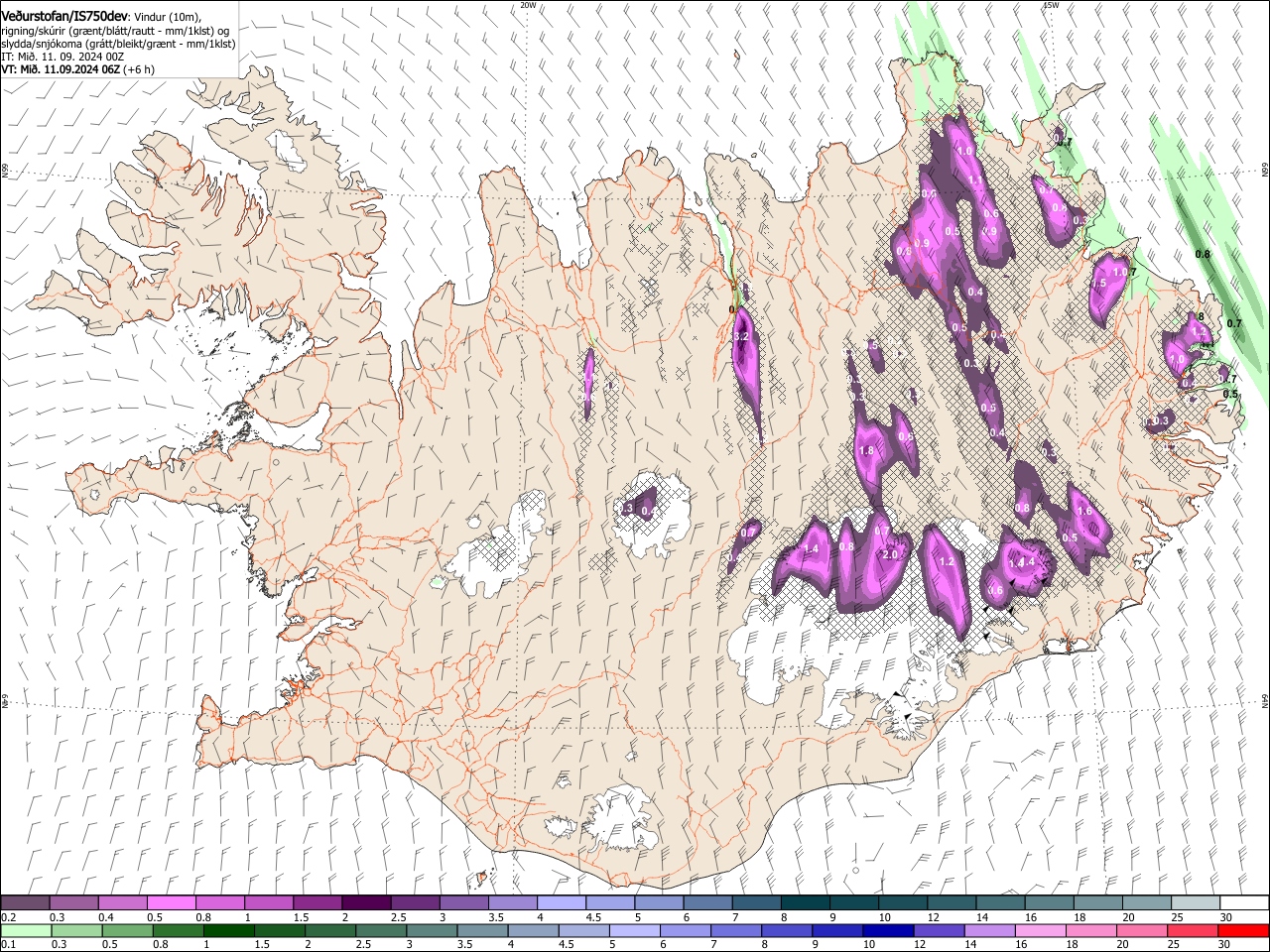Click the bottom-row light purple swatch starting at 14
The height and width of the screenshot is (952, 1270).
[989, 930]
